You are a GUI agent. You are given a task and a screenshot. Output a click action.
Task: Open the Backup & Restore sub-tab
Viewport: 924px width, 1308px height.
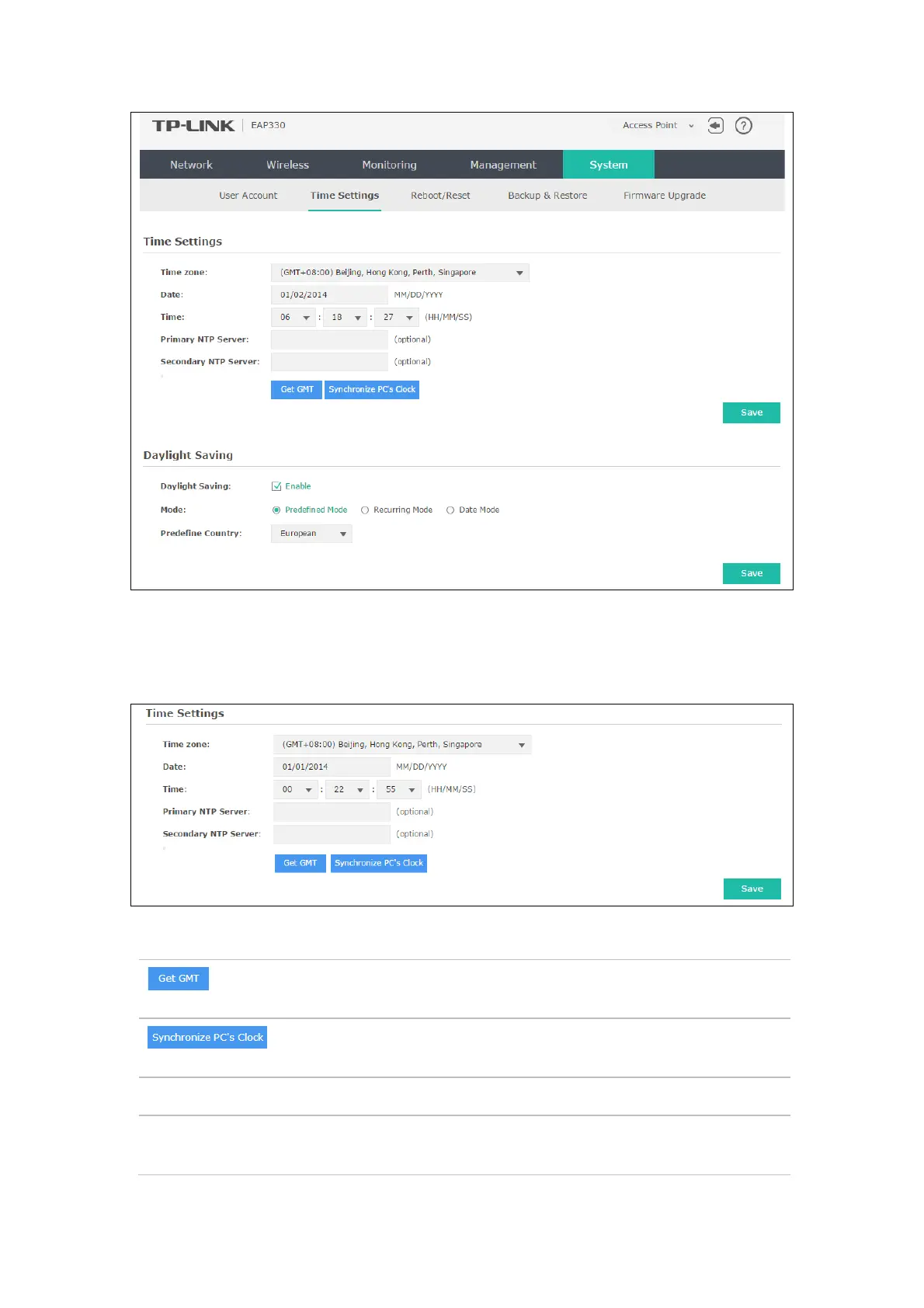tap(547, 196)
